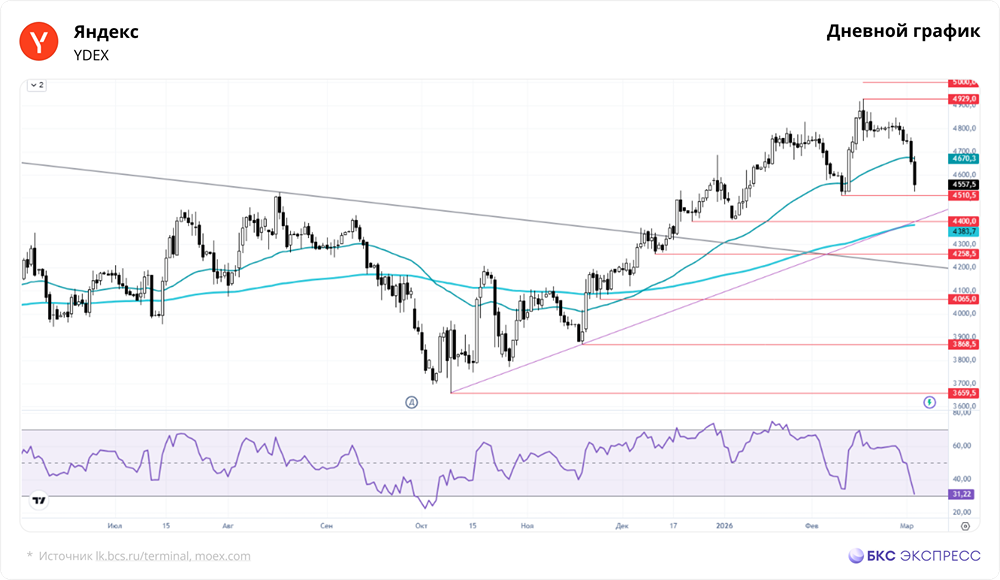Click the green lightning event marker icon
This screenshot has height=580, width=1000.
(x=930, y=402)
